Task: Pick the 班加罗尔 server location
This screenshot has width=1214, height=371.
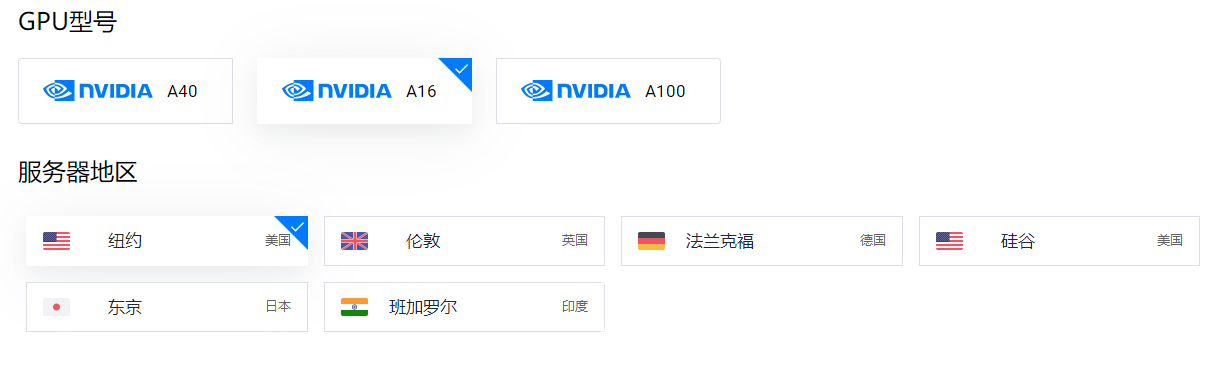Action: (x=464, y=307)
